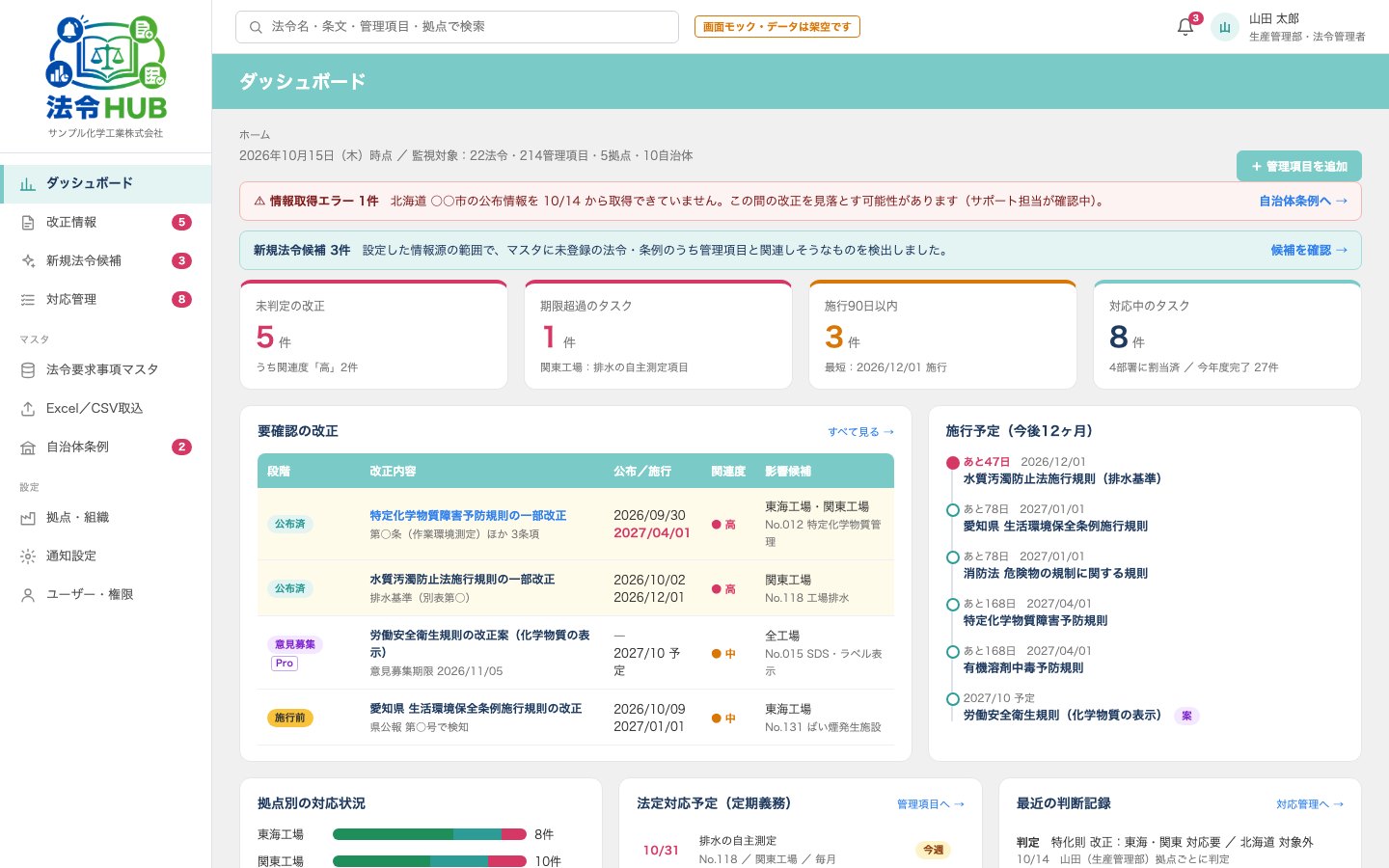
Task: Focus the 法令名・条文 search field
Action: pos(457,27)
